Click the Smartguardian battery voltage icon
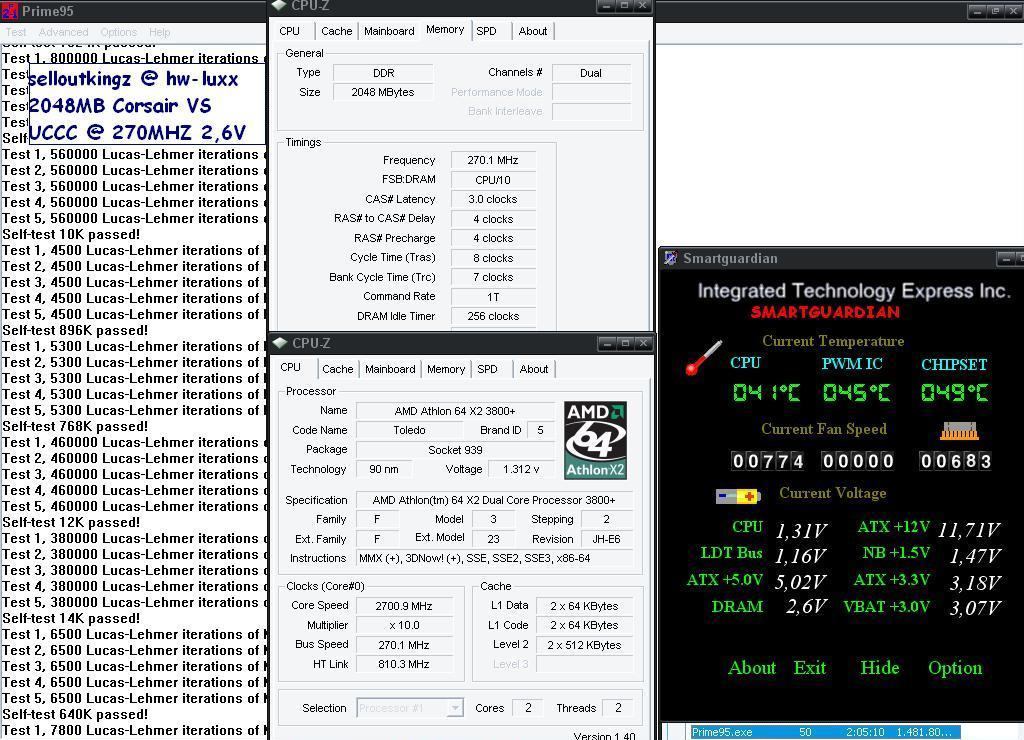Screen dimensions: 1024x740 [737, 496]
